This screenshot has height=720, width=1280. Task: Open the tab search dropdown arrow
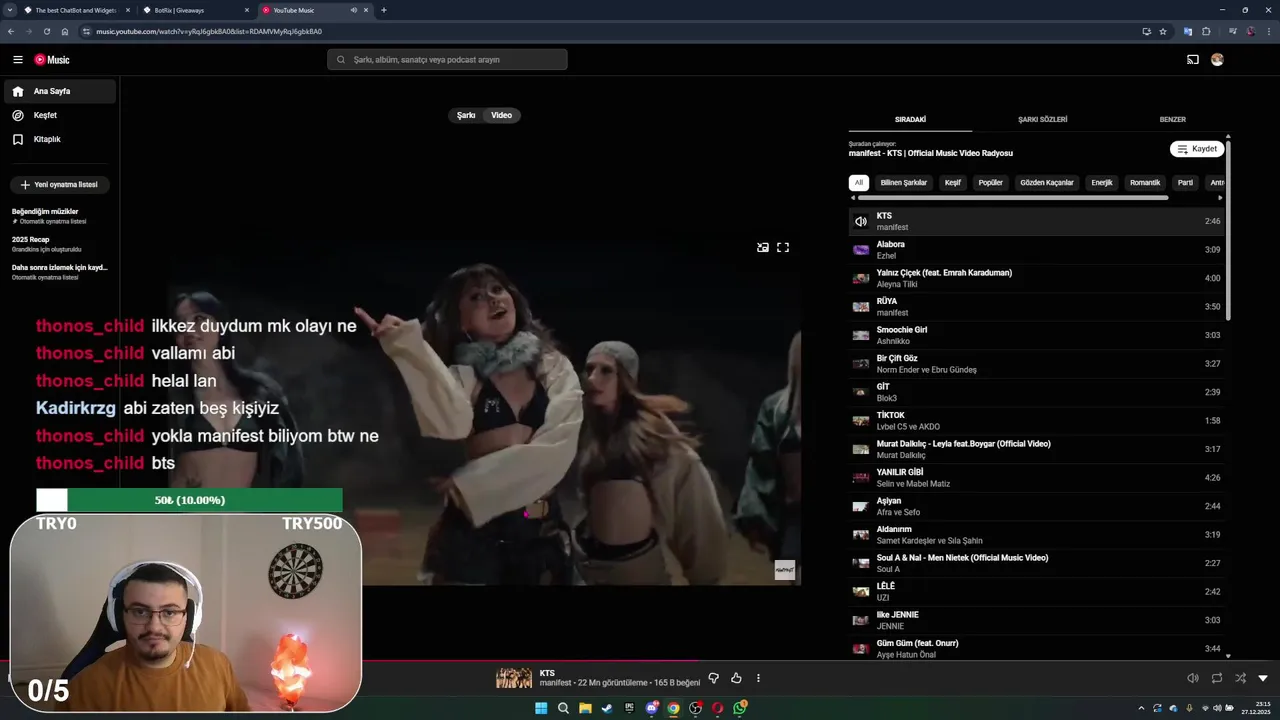(x=9, y=10)
